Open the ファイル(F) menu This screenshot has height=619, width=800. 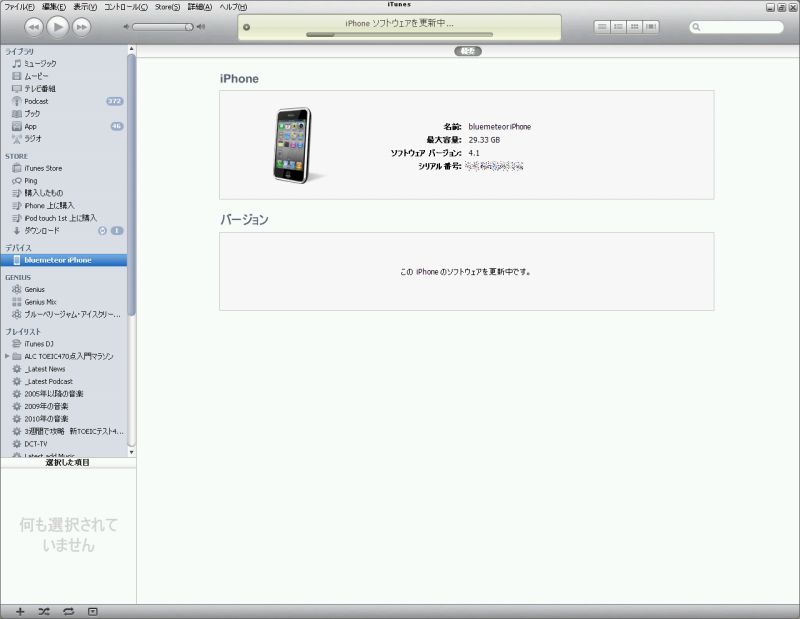click(x=19, y=7)
